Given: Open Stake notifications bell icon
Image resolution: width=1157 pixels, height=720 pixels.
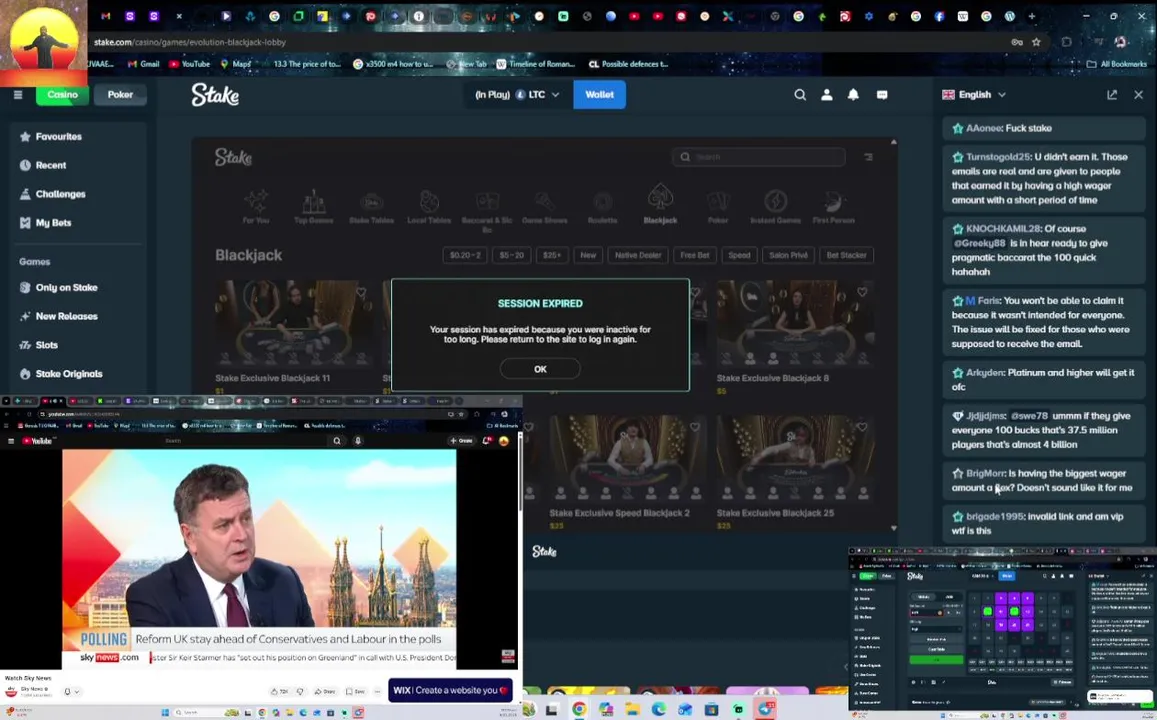Looking at the screenshot, I should click(x=853, y=94).
